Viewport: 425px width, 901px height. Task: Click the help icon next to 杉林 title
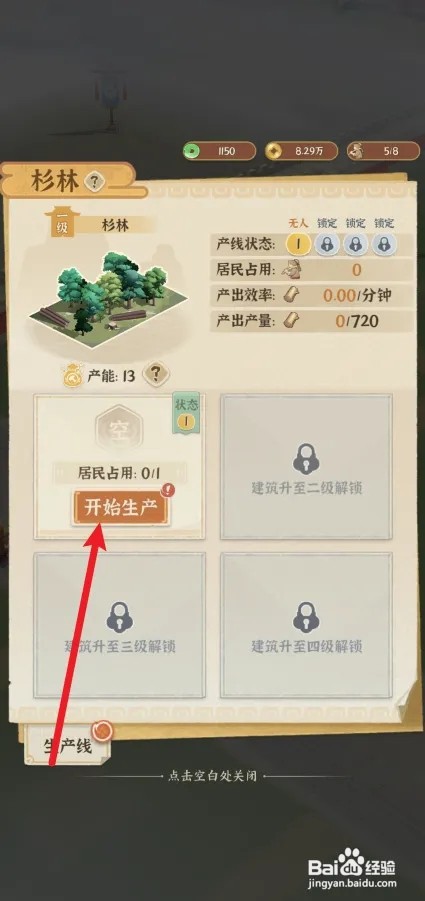click(95, 182)
